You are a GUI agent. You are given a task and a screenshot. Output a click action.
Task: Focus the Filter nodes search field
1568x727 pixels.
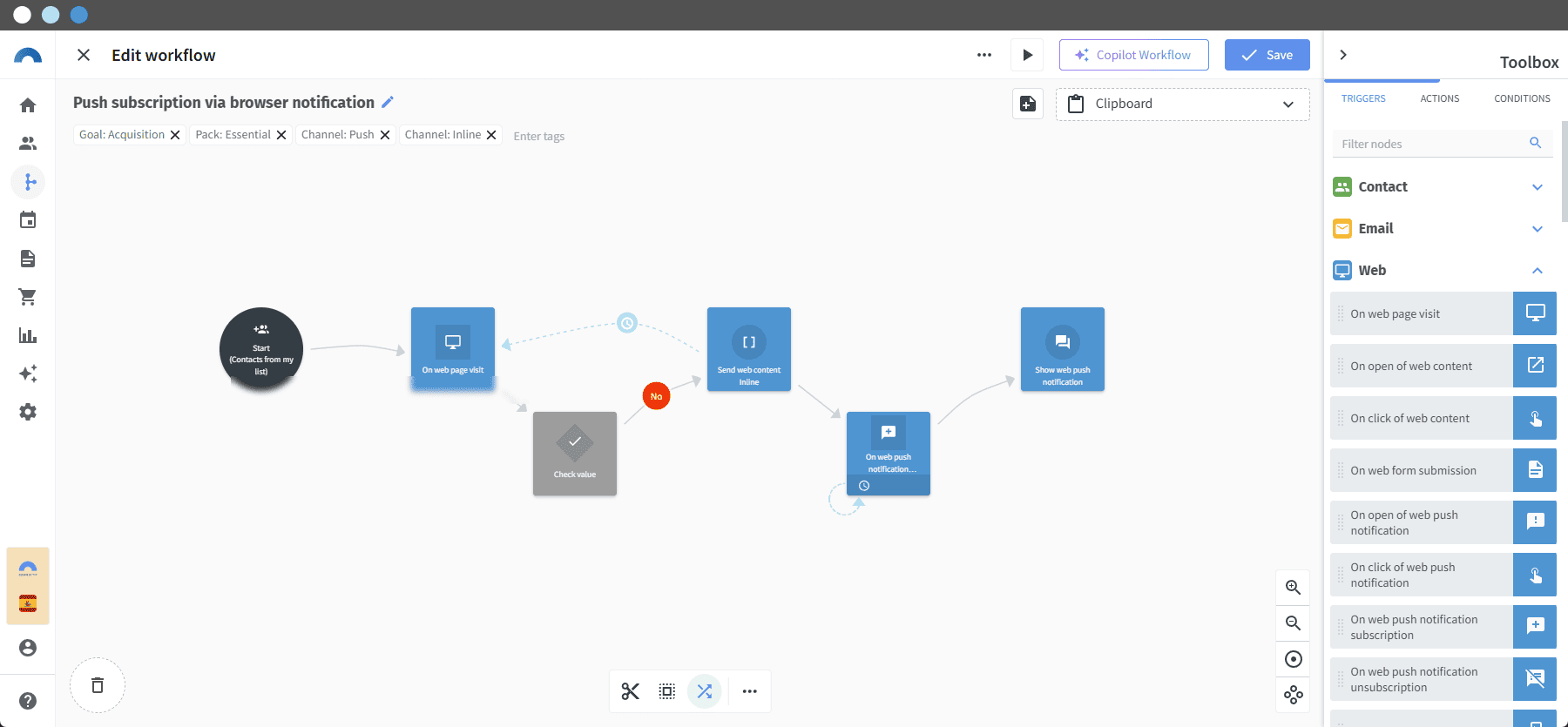click(1442, 144)
